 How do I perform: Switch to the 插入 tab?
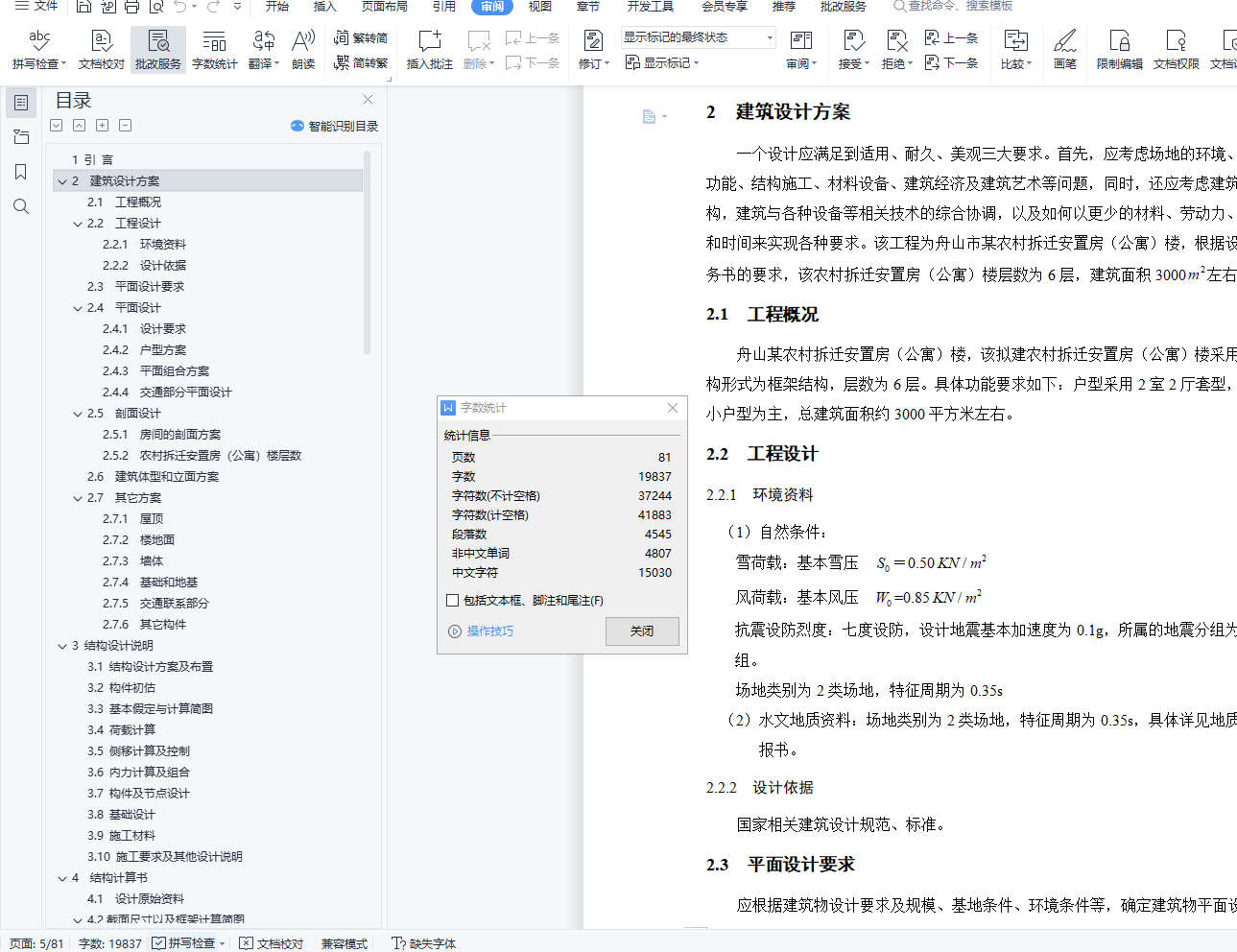(325, 6)
